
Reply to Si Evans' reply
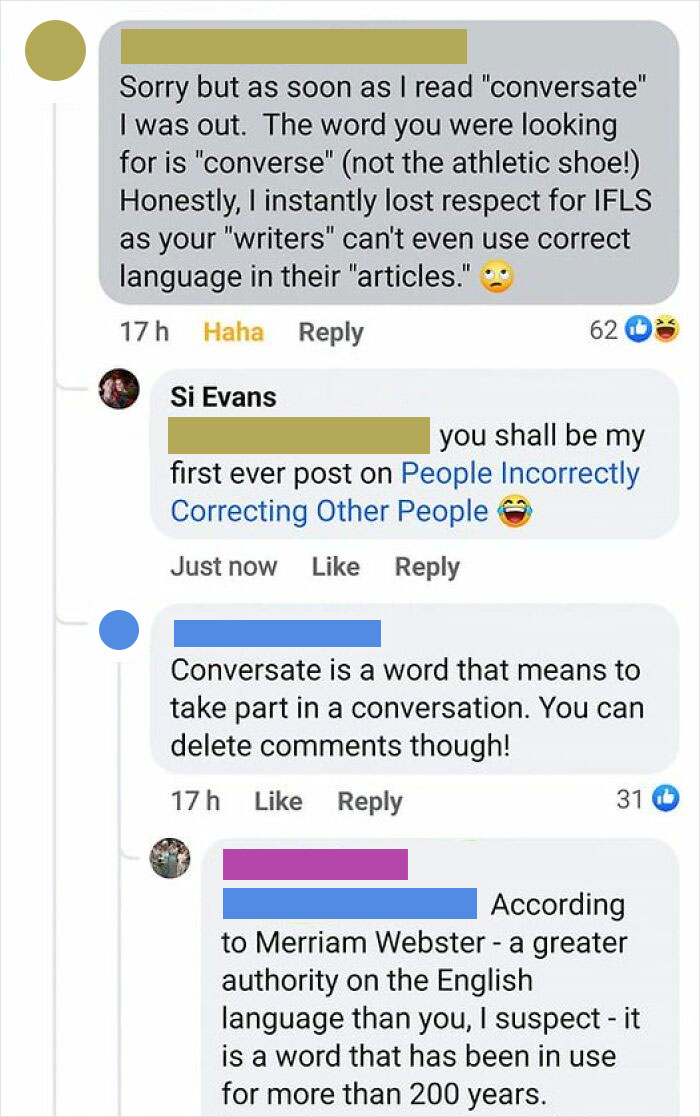point(426,566)
